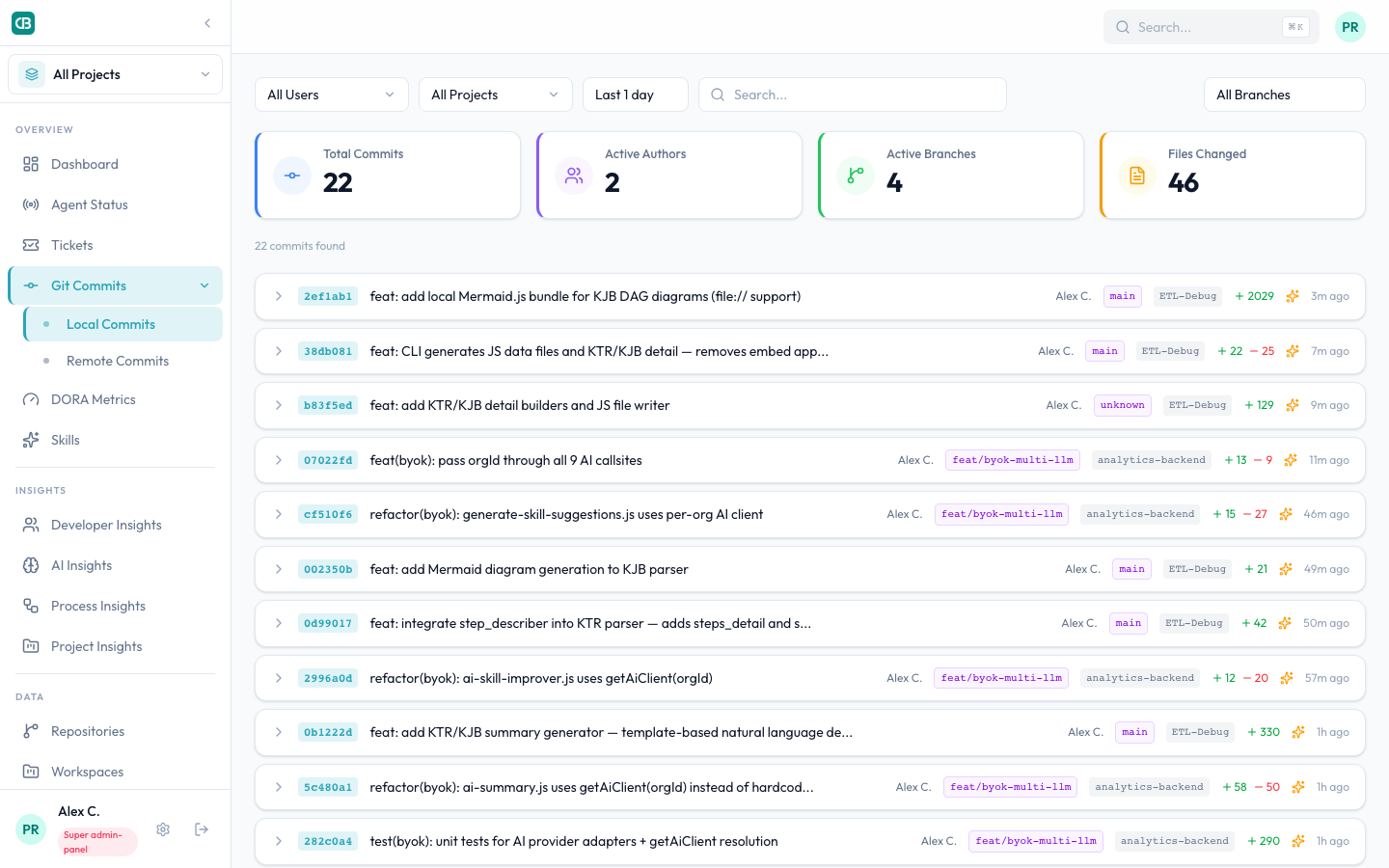Viewport: 1389px width, 868px height.
Task: Click the main branch tag on 2ef1ab1
Action: tap(1123, 296)
